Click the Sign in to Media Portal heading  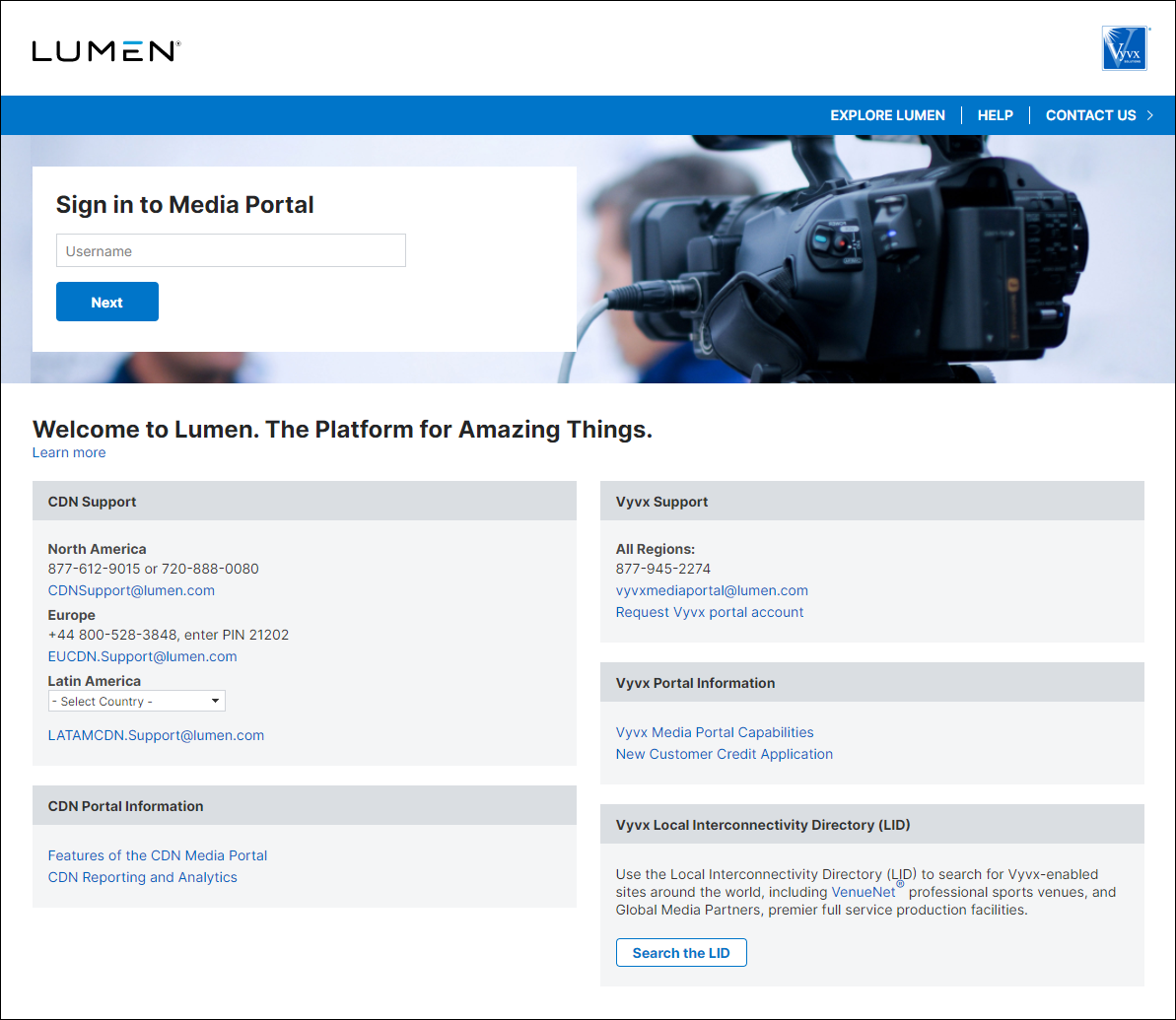(184, 205)
